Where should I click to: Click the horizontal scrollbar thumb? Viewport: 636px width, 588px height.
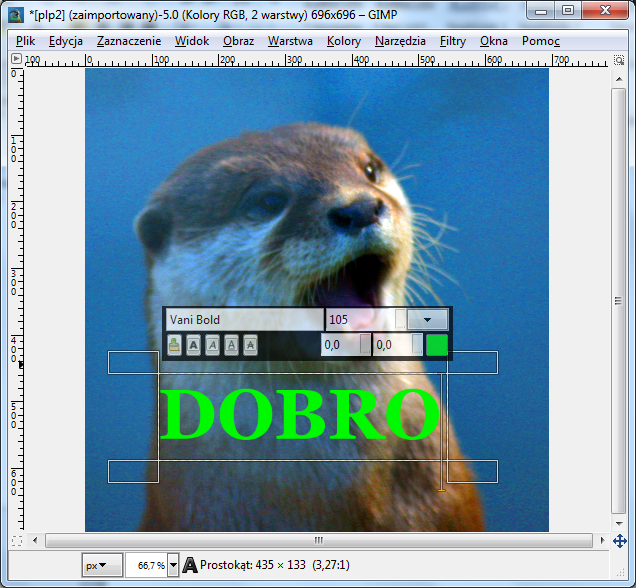click(319, 541)
